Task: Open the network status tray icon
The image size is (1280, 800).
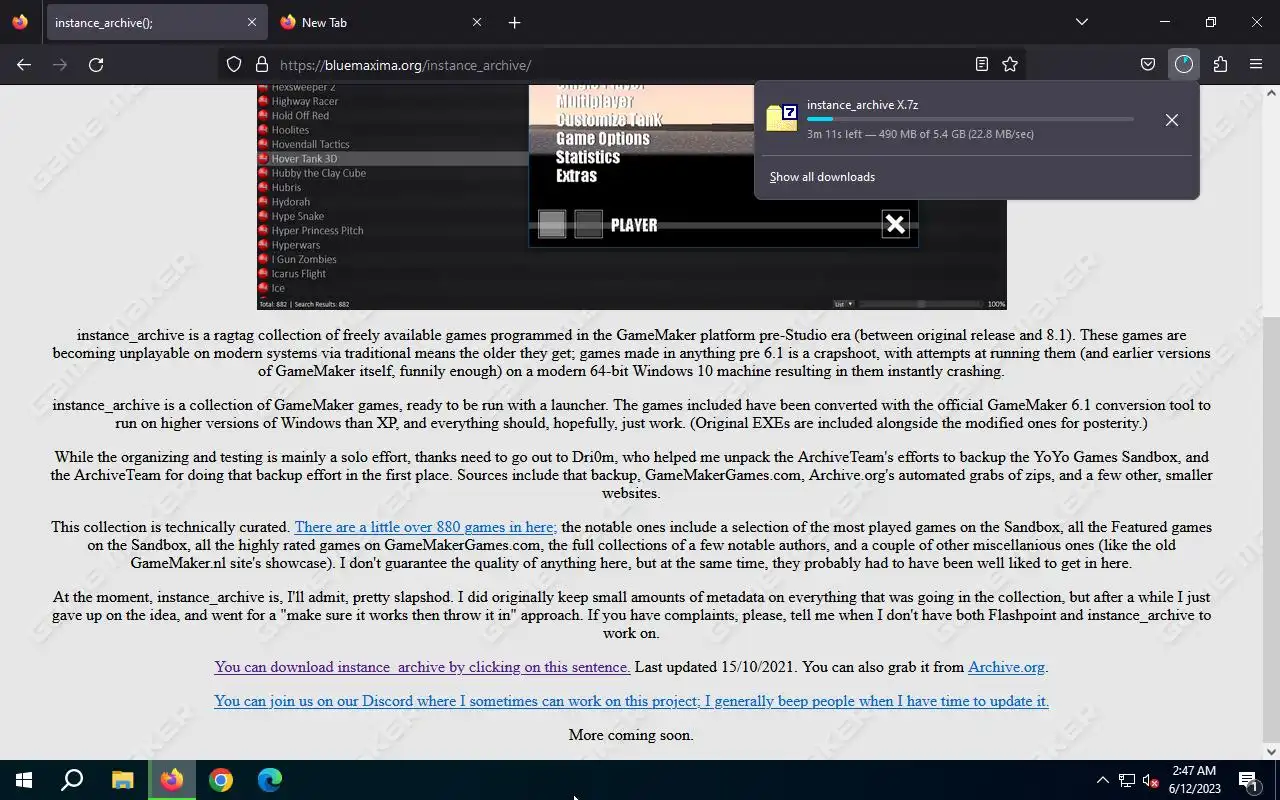Action: [1126, 780]
